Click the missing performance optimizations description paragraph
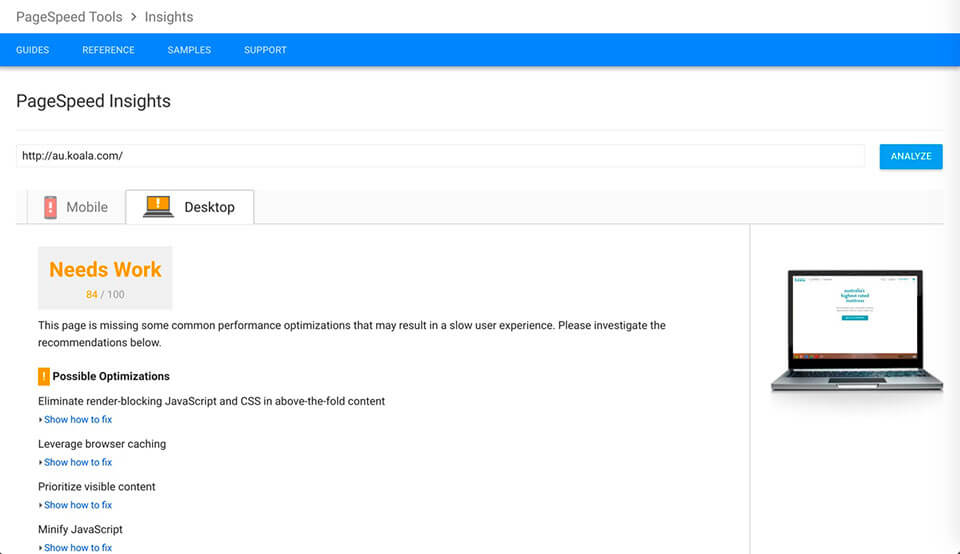This screenshot has height=554, width=960. click(x=351, y=334)
